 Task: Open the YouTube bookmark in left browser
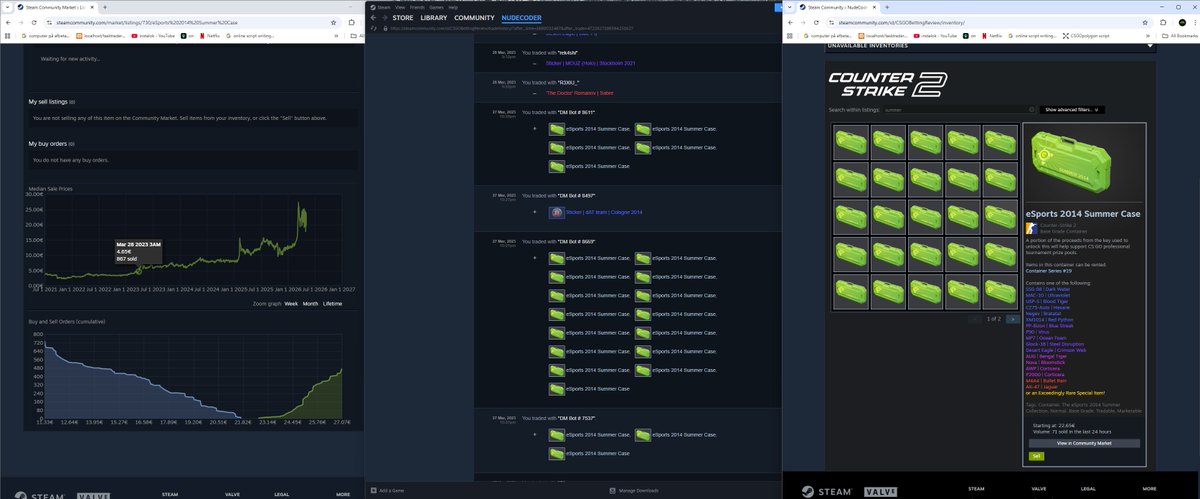153,36
